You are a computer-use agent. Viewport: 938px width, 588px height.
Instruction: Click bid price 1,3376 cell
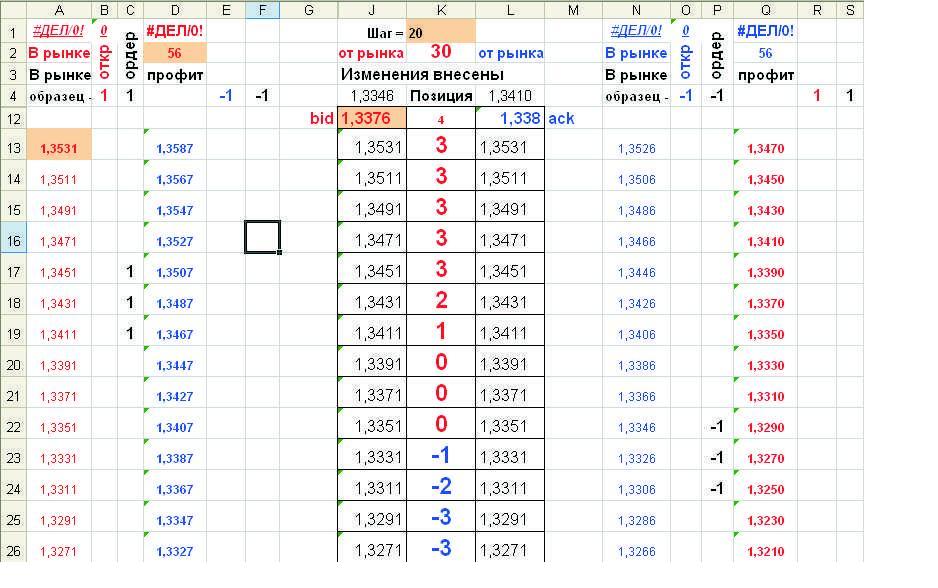tap(371, 118)
